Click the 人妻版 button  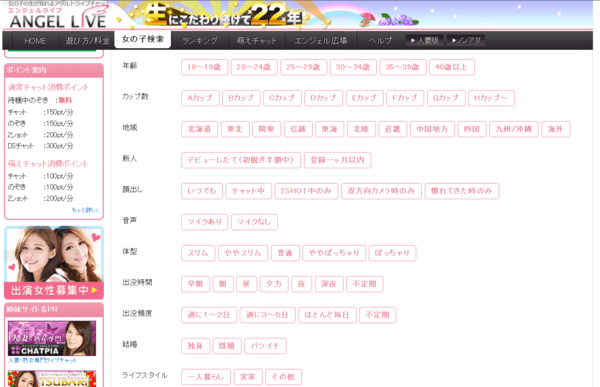(424, 40)
